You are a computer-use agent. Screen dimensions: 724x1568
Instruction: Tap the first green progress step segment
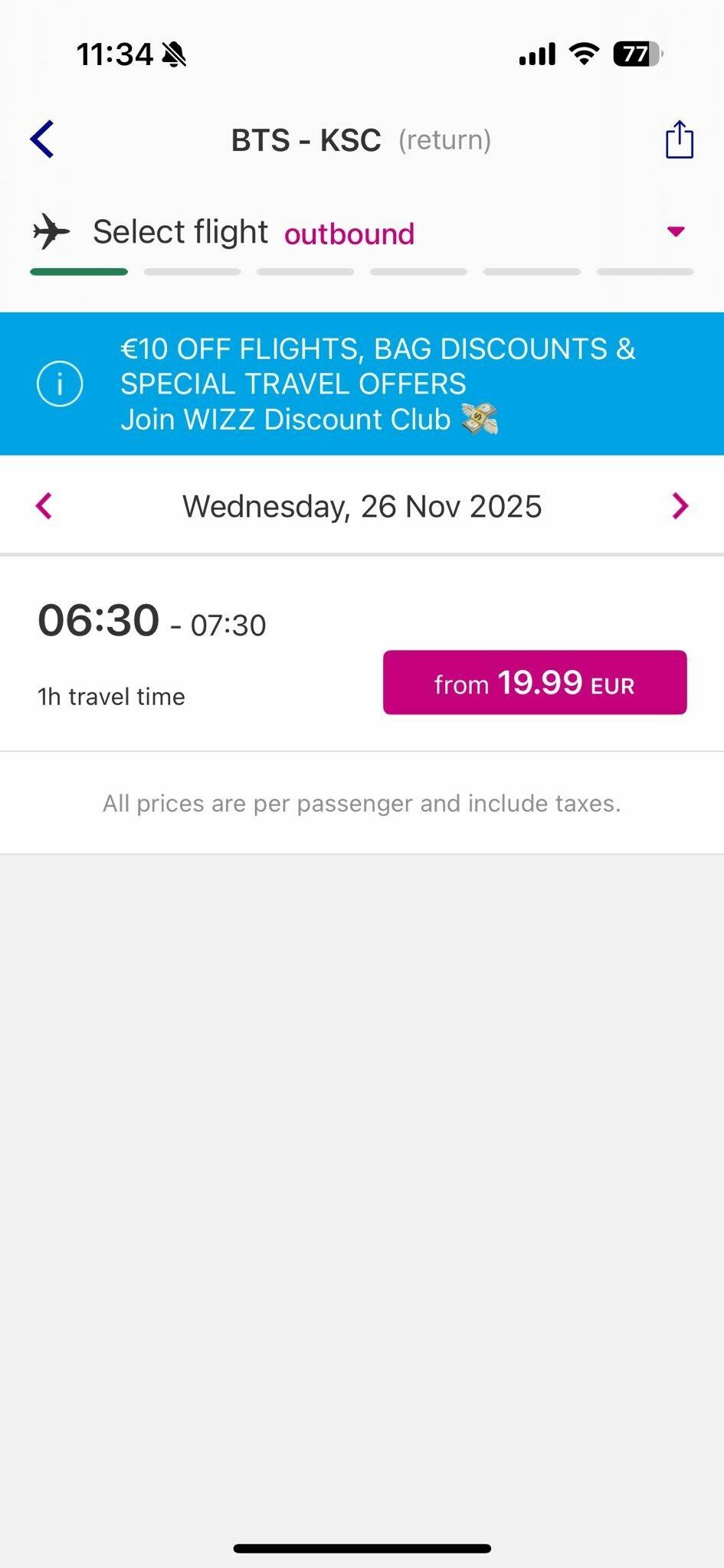(79, 272)
